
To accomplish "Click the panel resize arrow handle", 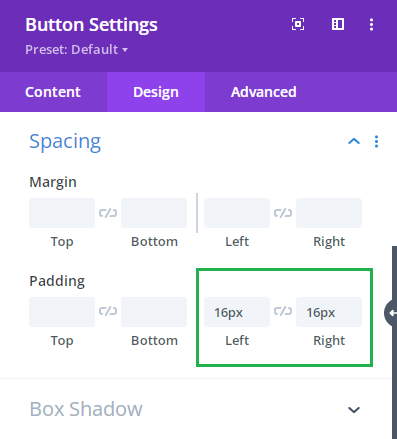I will coord(391,313).
